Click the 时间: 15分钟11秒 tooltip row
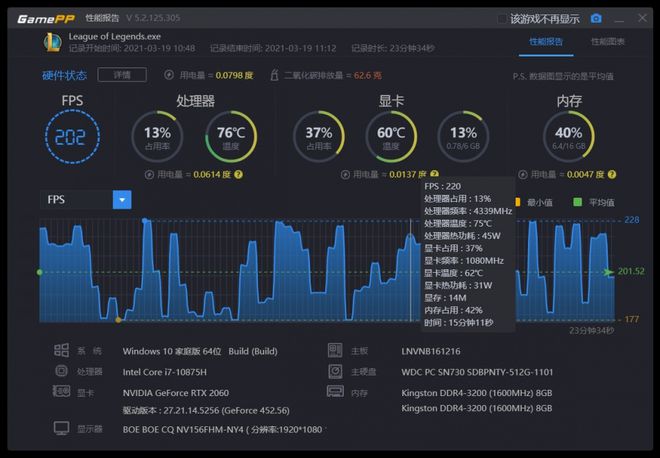 click(x=459, y=323)
